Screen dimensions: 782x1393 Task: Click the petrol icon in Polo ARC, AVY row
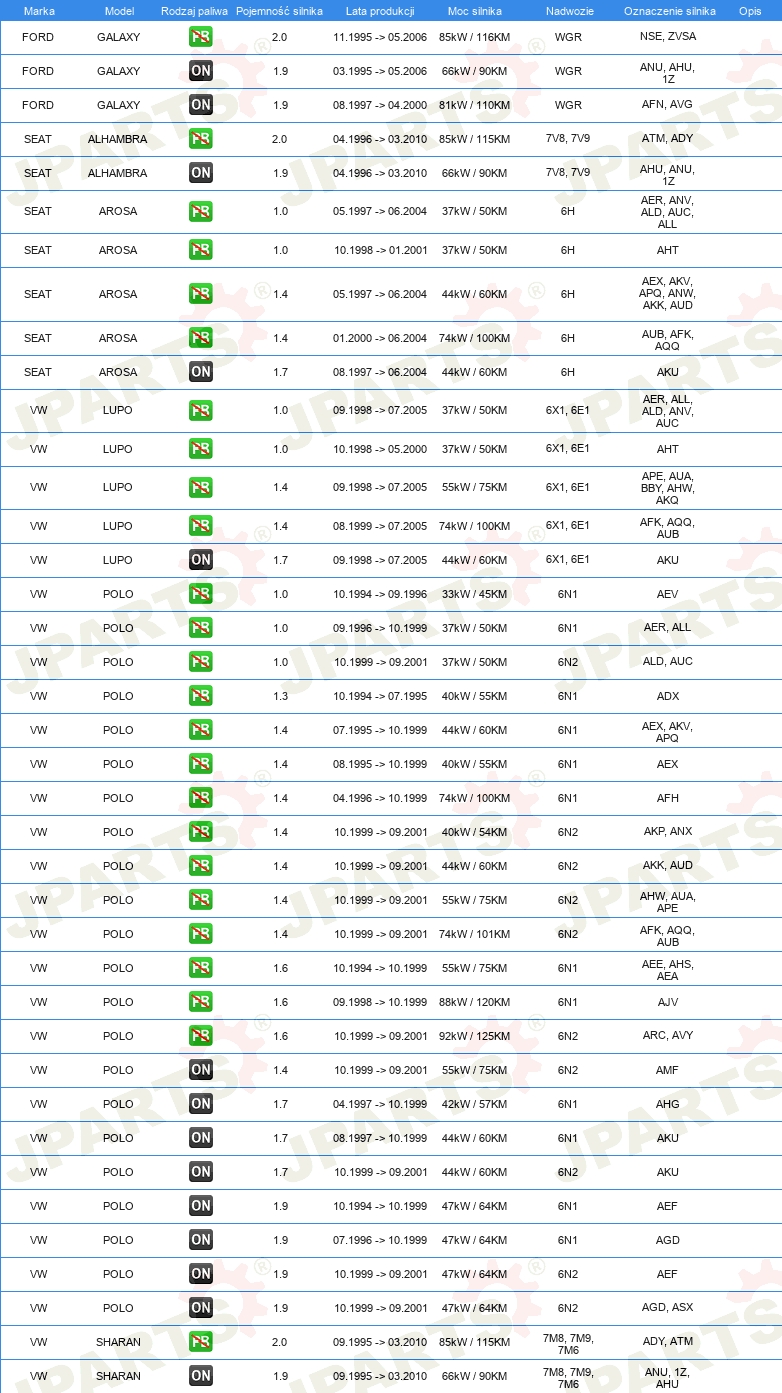pyautogui.click(x=201, y=1036)
